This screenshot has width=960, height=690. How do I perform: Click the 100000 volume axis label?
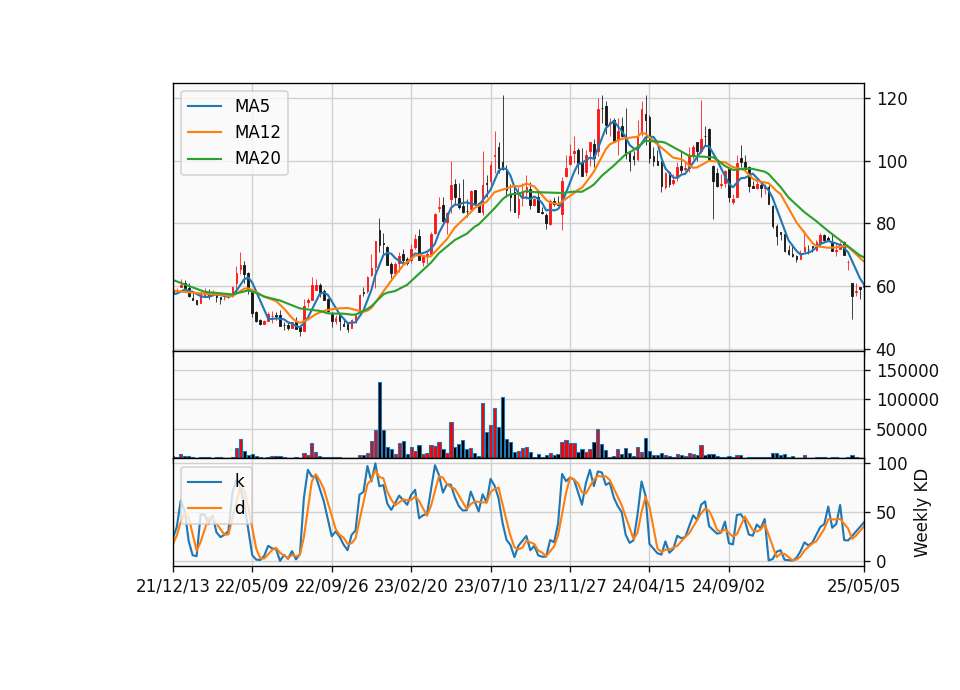coord(908,400)
